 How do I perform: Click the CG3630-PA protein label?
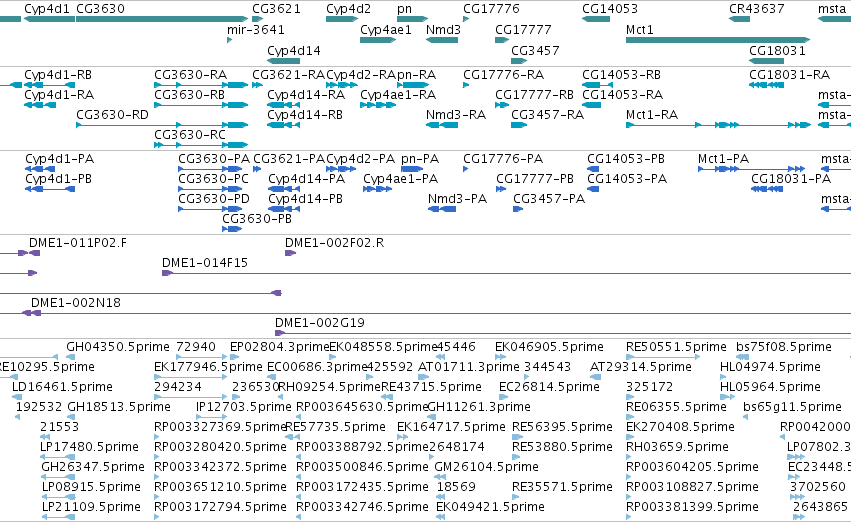click(214, 158)
